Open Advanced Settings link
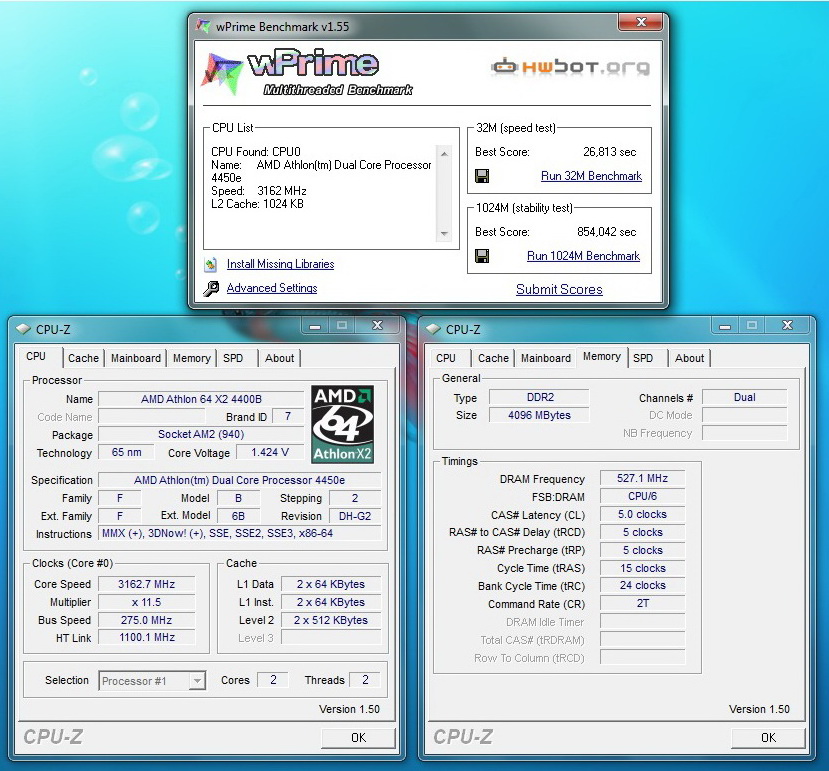 point(272,288)
